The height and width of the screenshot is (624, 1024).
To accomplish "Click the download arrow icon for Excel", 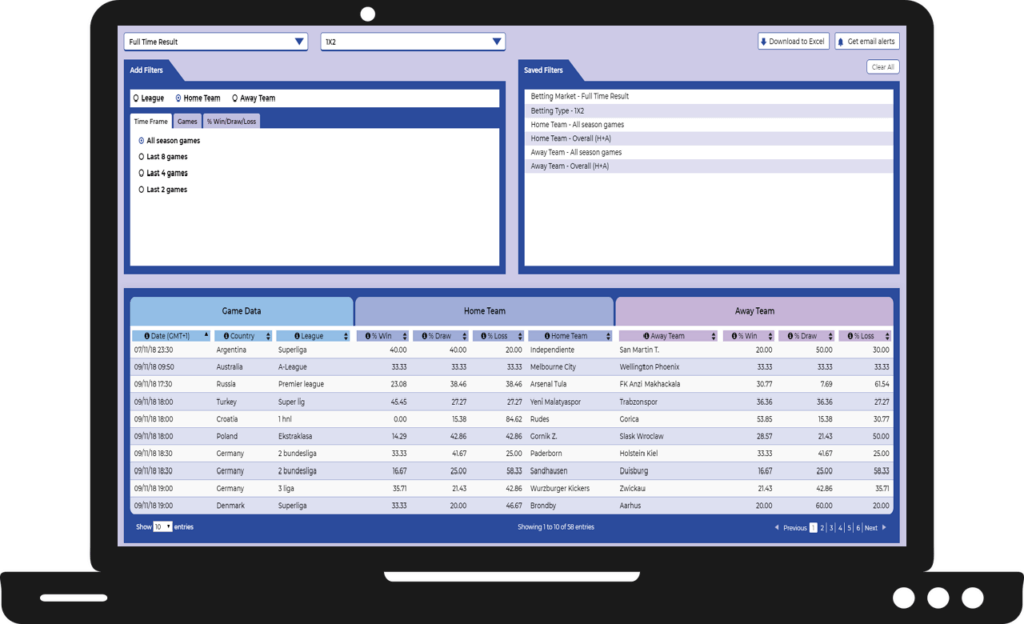I will (764, 42).
